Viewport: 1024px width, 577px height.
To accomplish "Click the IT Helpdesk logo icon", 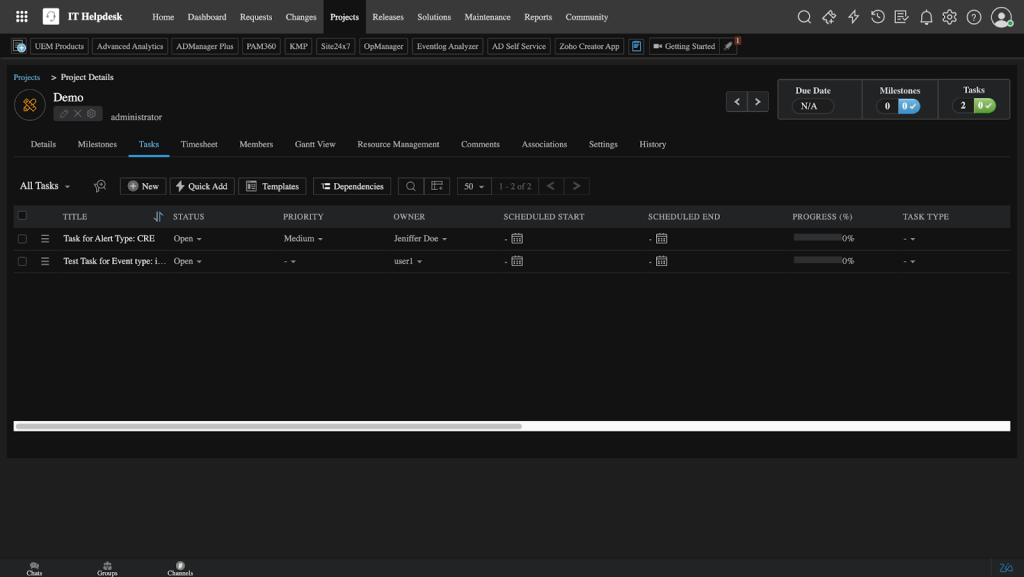I will click(x=51, y=17).
